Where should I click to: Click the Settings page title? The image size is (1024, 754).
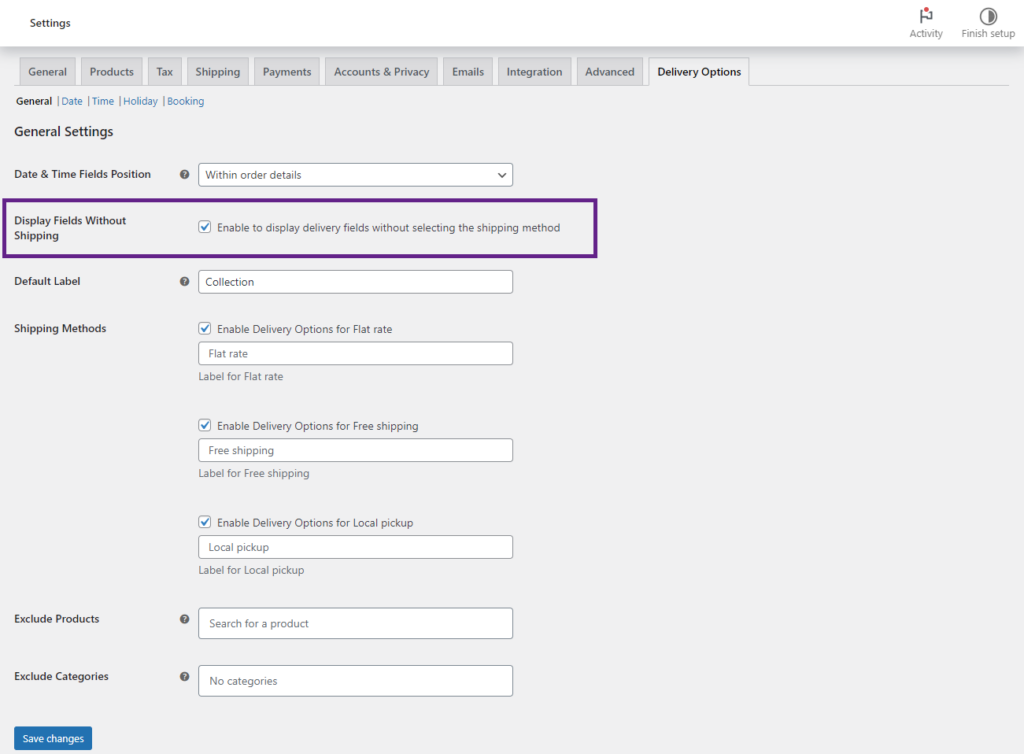[x=50, y=23]
